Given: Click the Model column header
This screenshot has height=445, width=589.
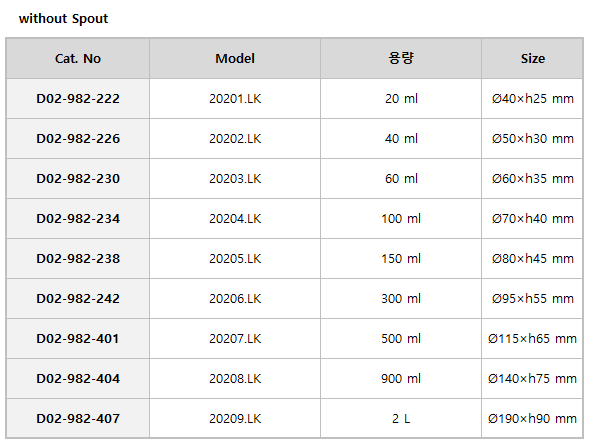Looking at the screenshot, I should [x=235, y=59].
